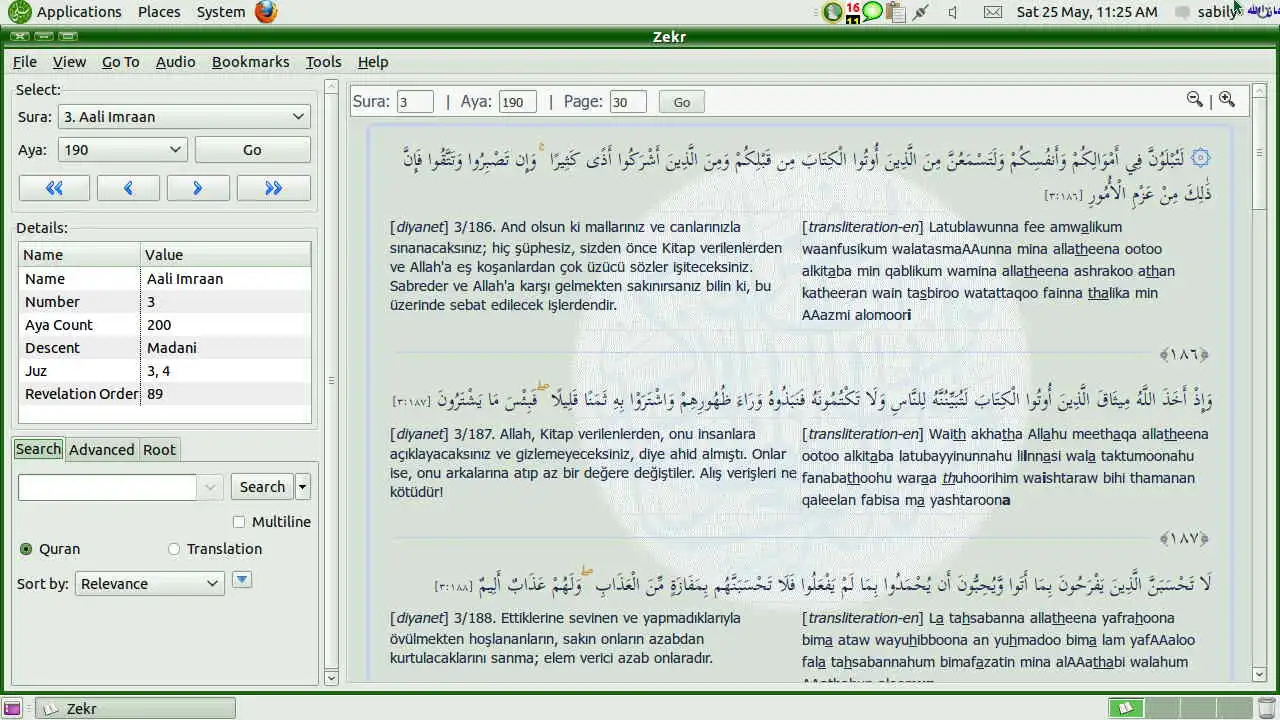Click the clock showing Sat 25 May
This screenshot has height=720, width=1280.
point(1087,12)
